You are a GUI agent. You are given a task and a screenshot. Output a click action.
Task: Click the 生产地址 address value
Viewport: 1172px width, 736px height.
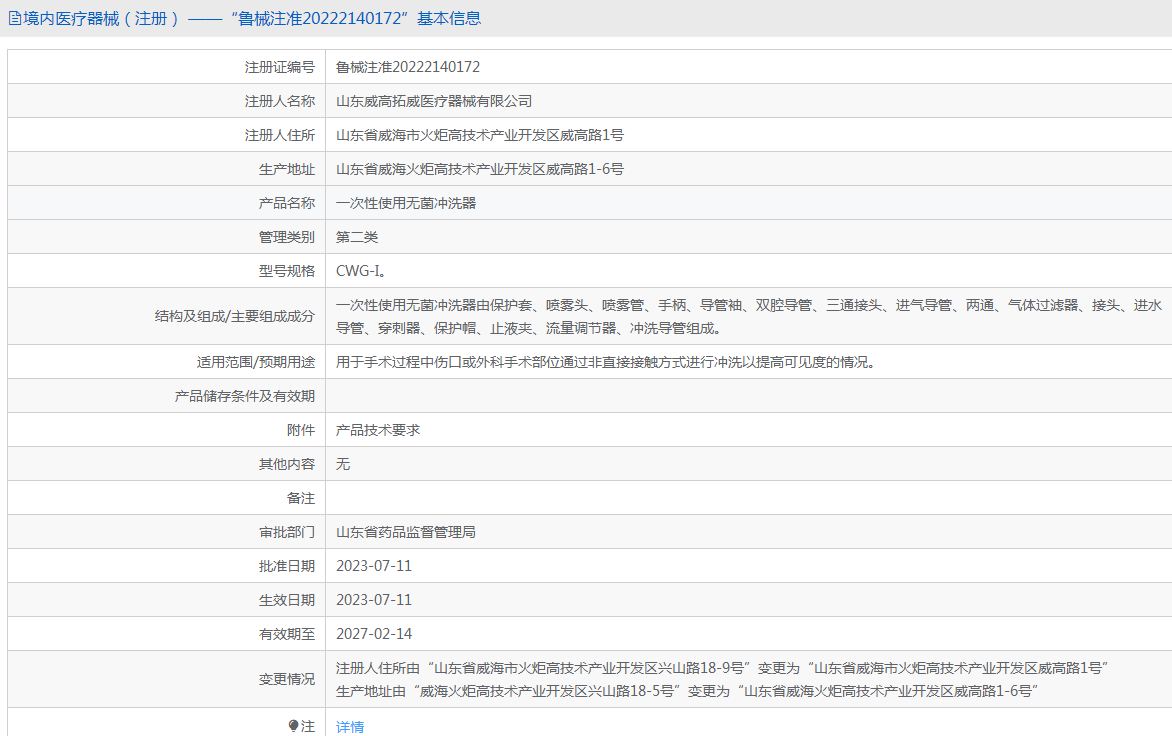pos(480,169)
